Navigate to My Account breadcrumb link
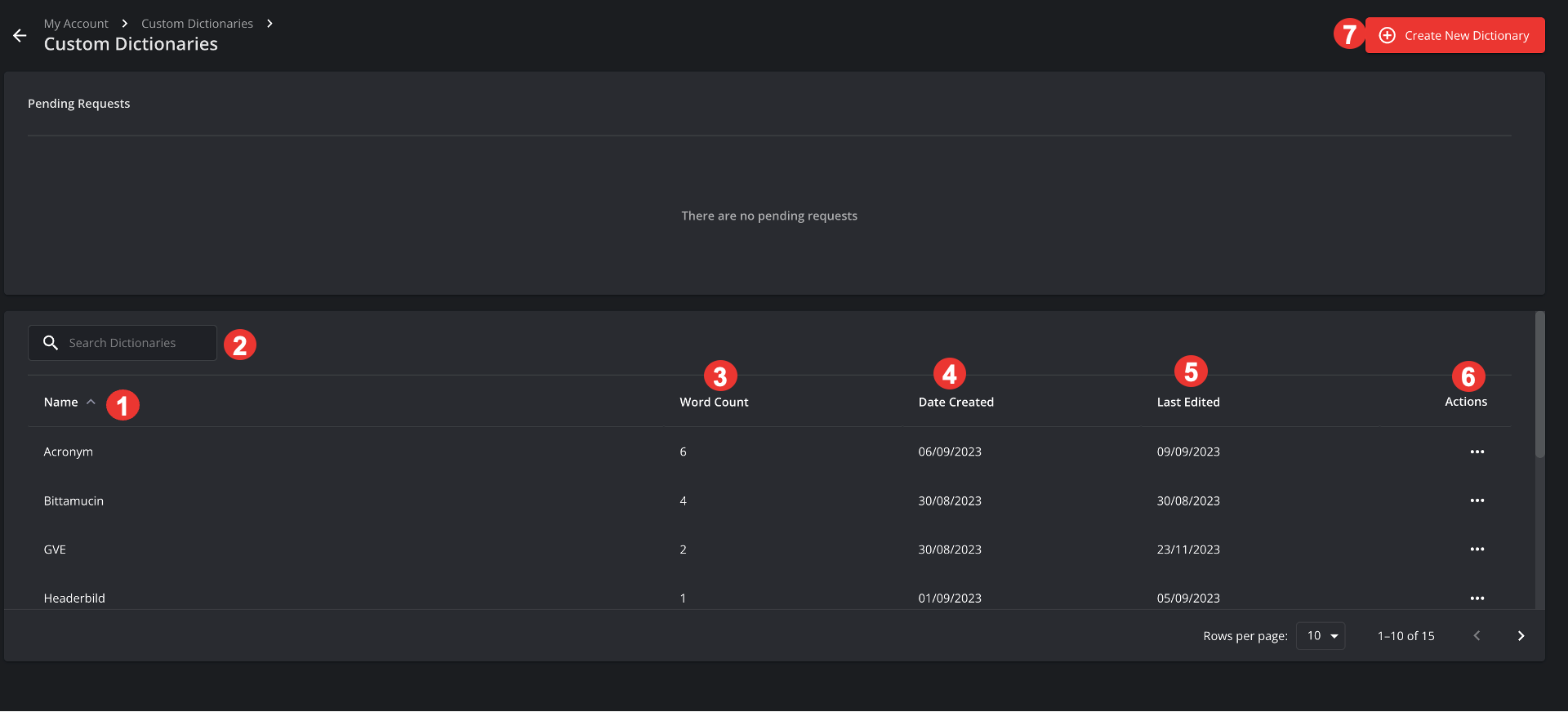This screenshot has height=712, width=1568. 76,24
